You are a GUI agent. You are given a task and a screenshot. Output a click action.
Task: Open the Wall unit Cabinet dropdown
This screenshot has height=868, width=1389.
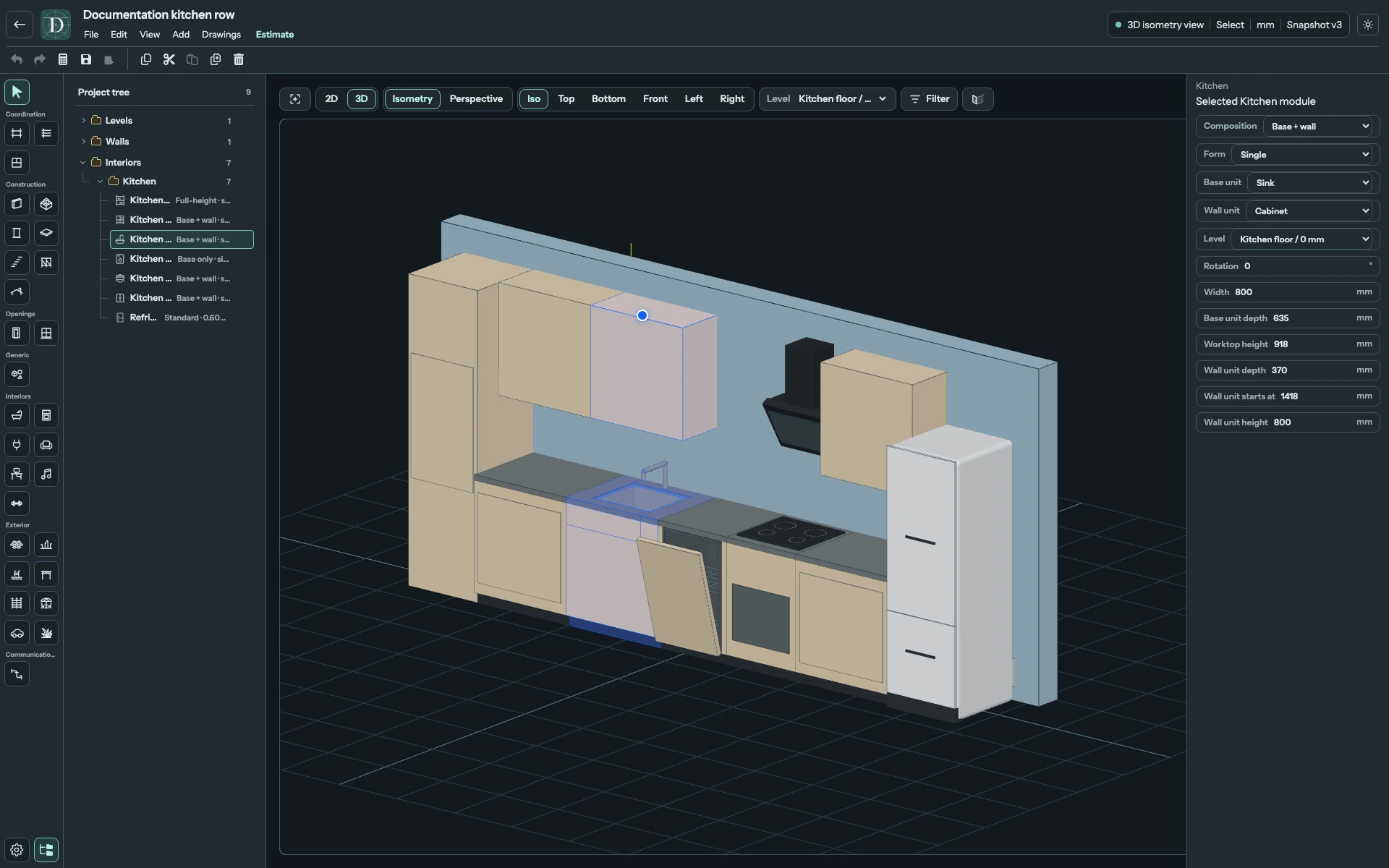[1309, 211]
